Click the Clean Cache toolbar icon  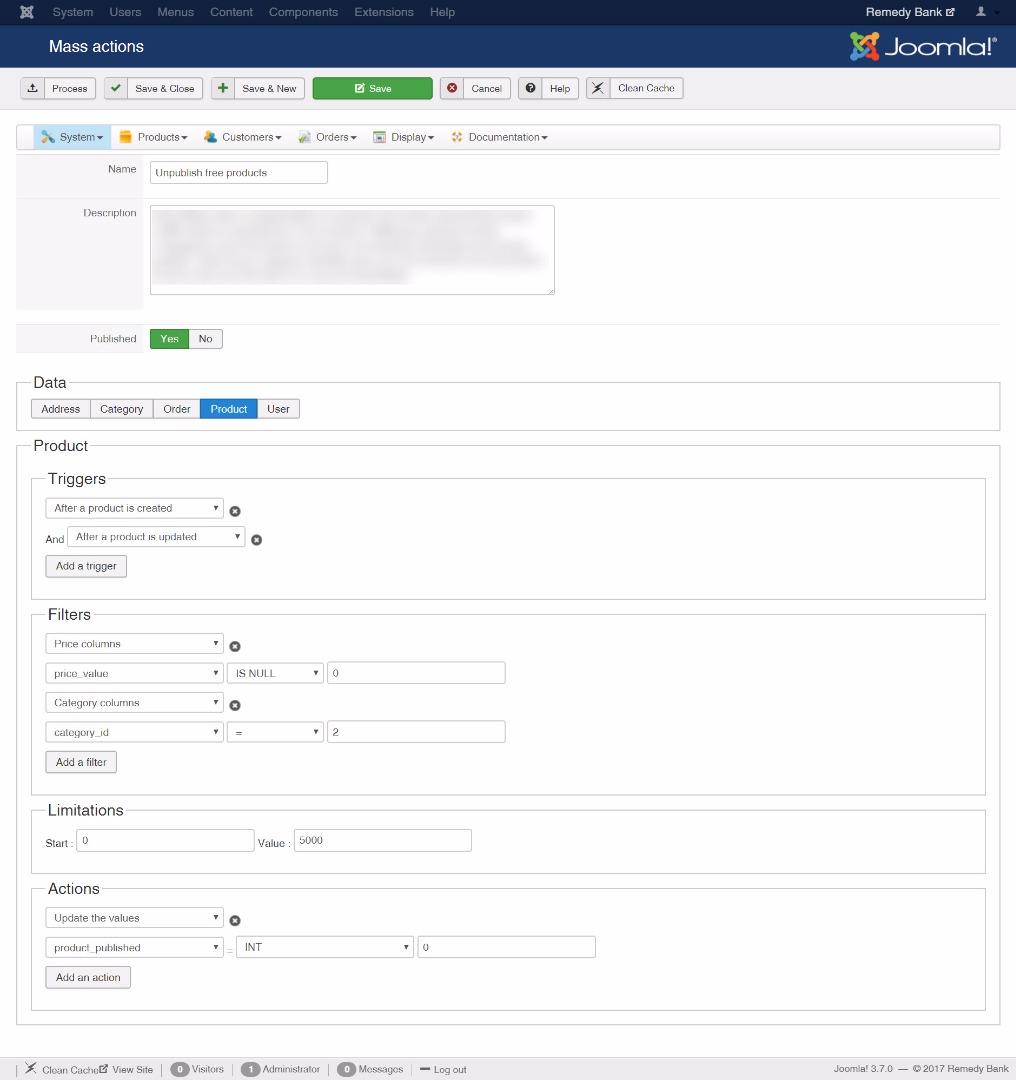598,88
